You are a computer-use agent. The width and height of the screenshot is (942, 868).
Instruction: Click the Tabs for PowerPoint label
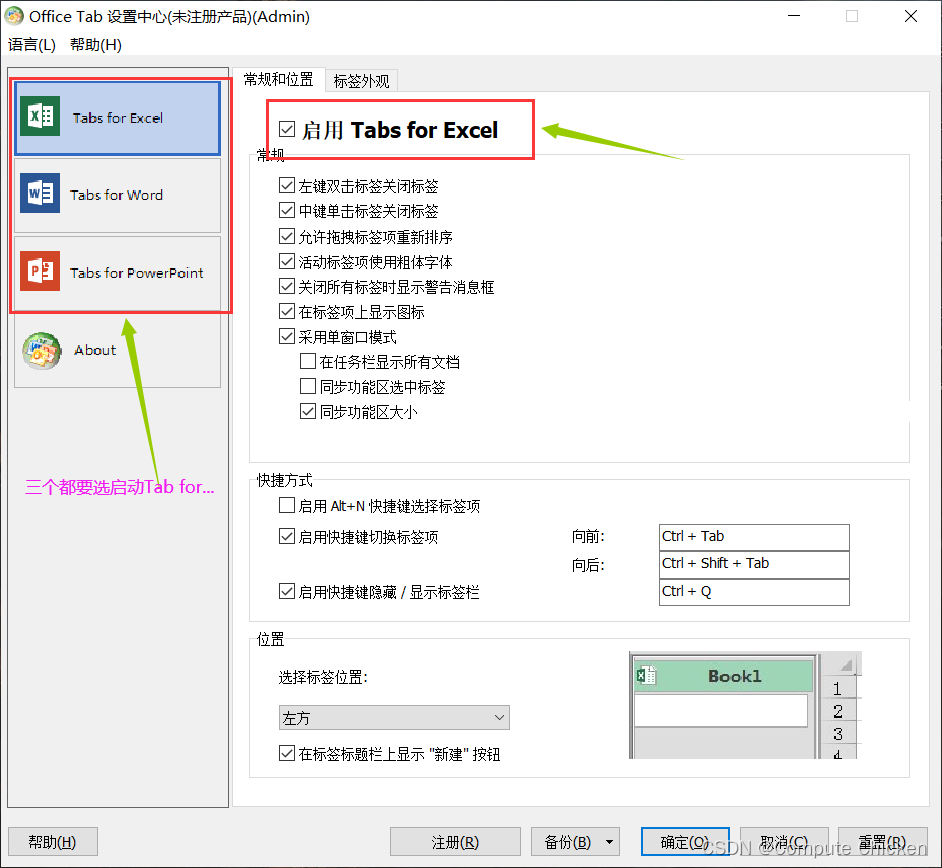click(136, 273)
